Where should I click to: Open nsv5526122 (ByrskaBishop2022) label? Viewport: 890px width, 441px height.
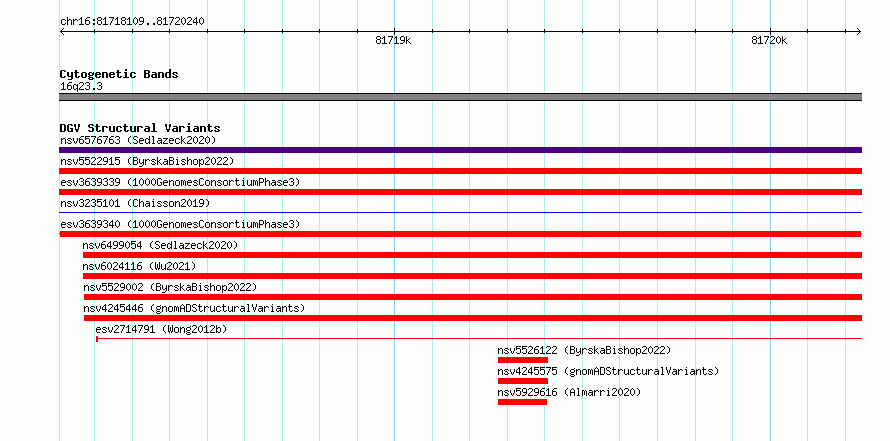tap(584, 350)
